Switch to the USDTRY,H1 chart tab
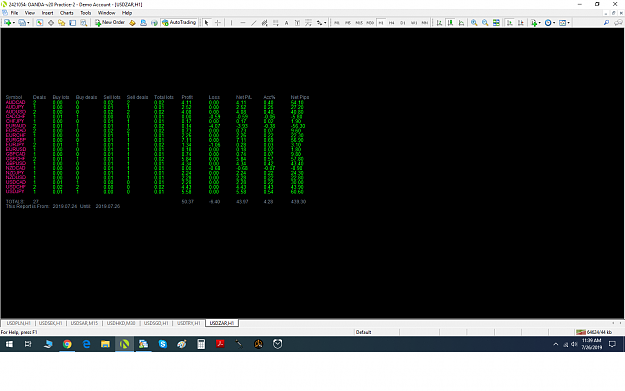The image size is (625, 391). click(189, 323)
